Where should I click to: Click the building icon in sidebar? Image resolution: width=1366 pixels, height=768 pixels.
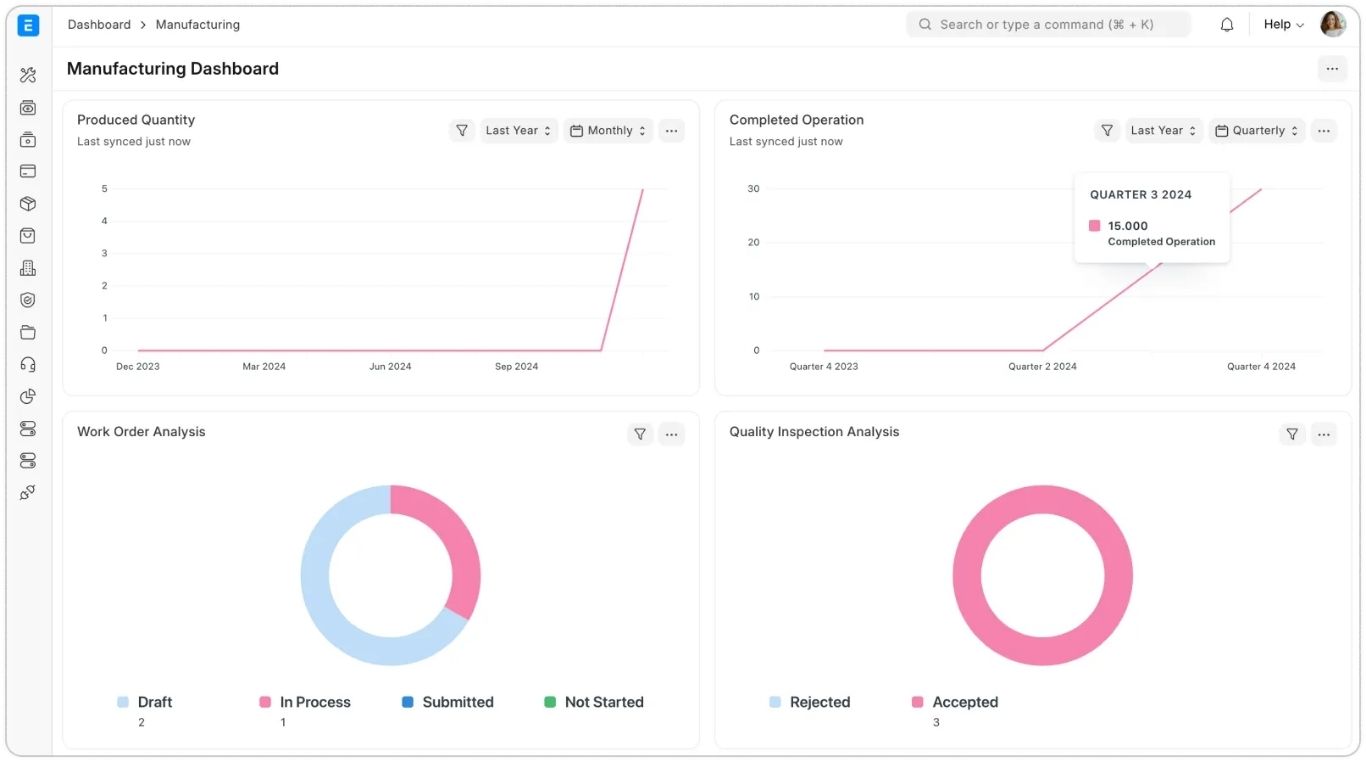[x=28, y=268]
